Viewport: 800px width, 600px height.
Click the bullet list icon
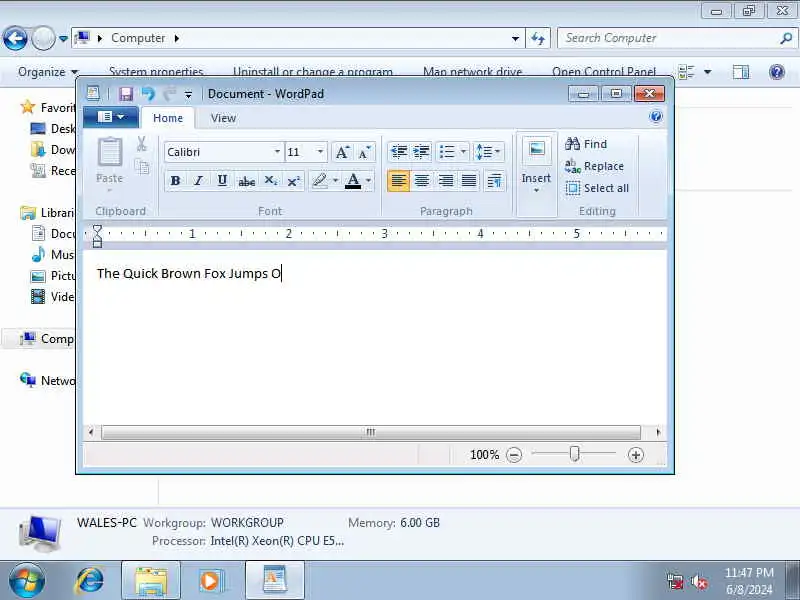click(447, 152)
